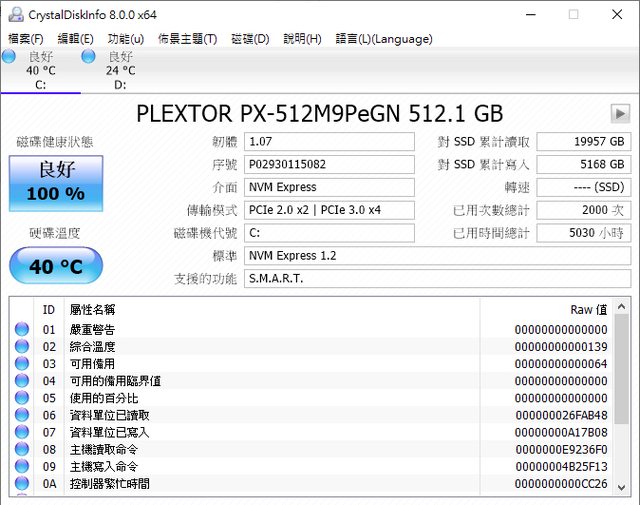The image size is (640, 505).
Task: Click the 良好 100% health status button
Action: click(x=55, y=182)
